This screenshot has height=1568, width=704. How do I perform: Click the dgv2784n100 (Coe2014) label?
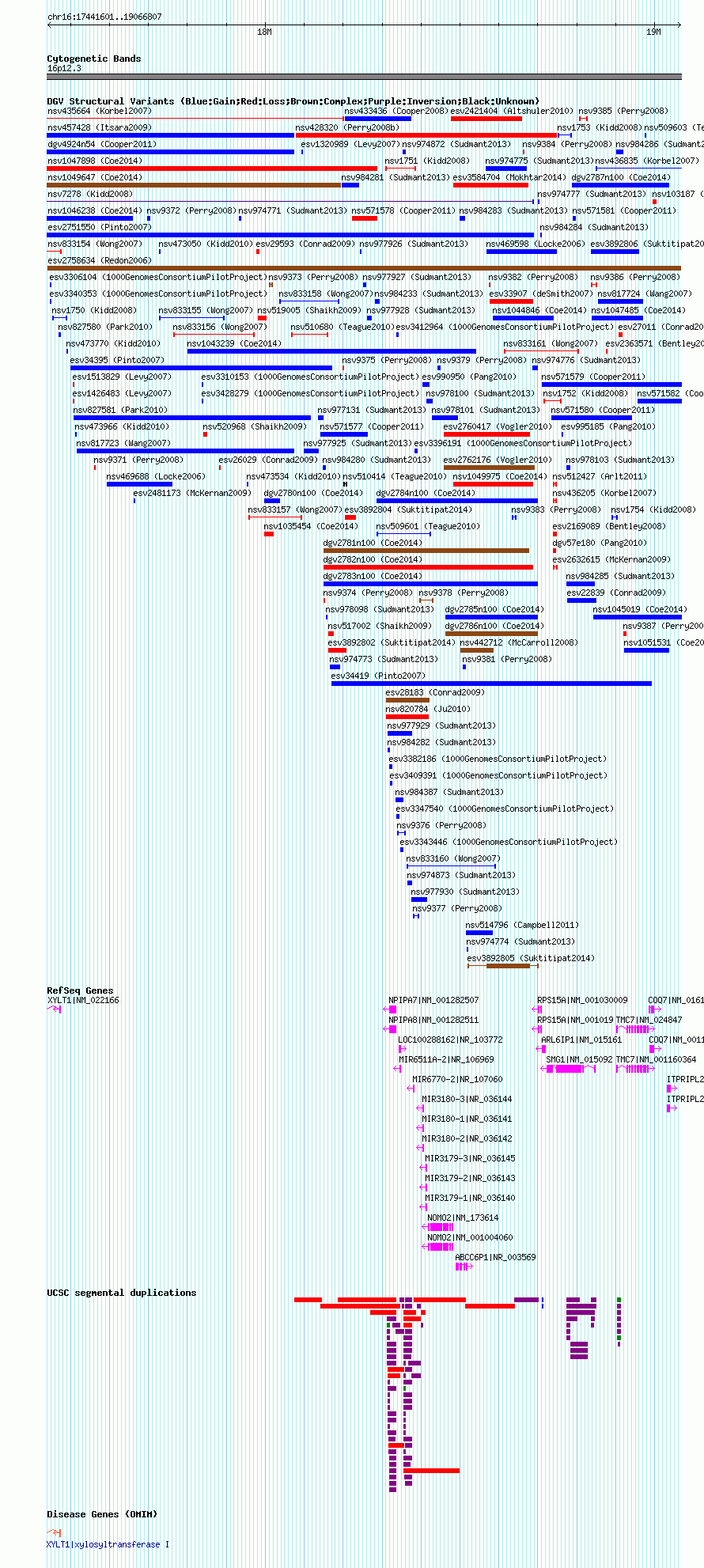tap(426, 493)
